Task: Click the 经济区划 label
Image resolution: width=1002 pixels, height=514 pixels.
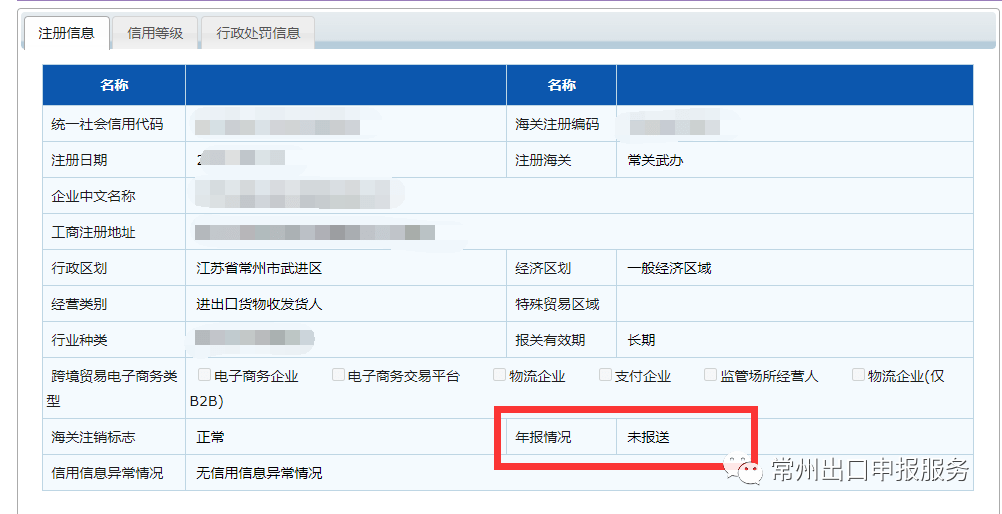Action: (543, 268)
